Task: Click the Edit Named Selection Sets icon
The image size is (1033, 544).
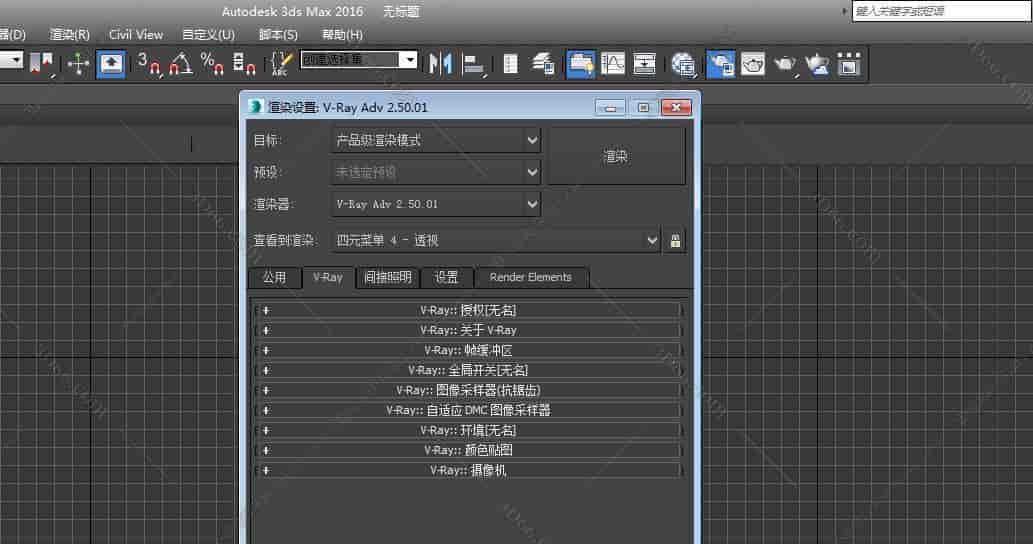Action: click(x=281, y=63)
